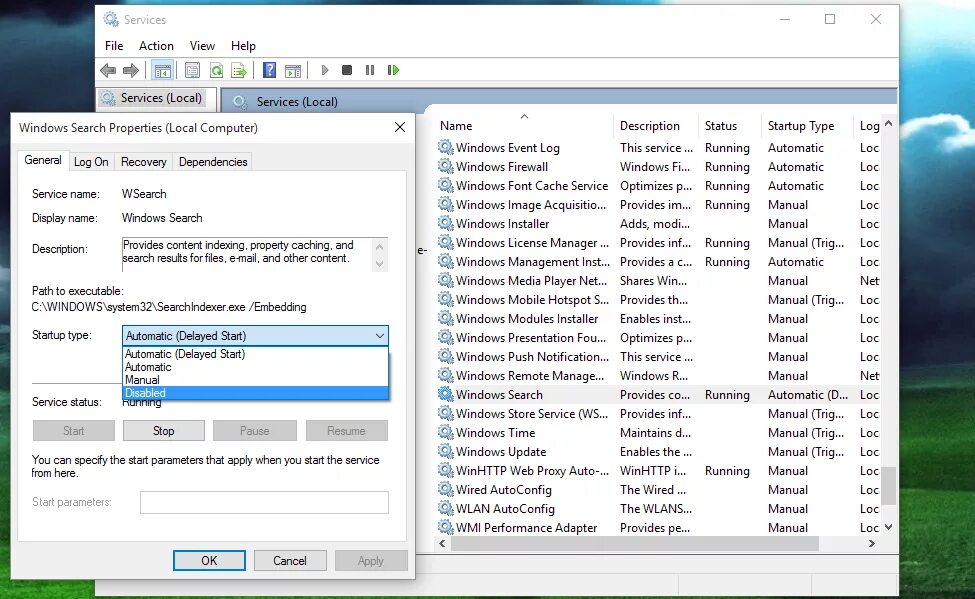Image resolution: width=975 pixels, height=599 pixels.
Task: Open the Help menu
Action: [243, 45]
